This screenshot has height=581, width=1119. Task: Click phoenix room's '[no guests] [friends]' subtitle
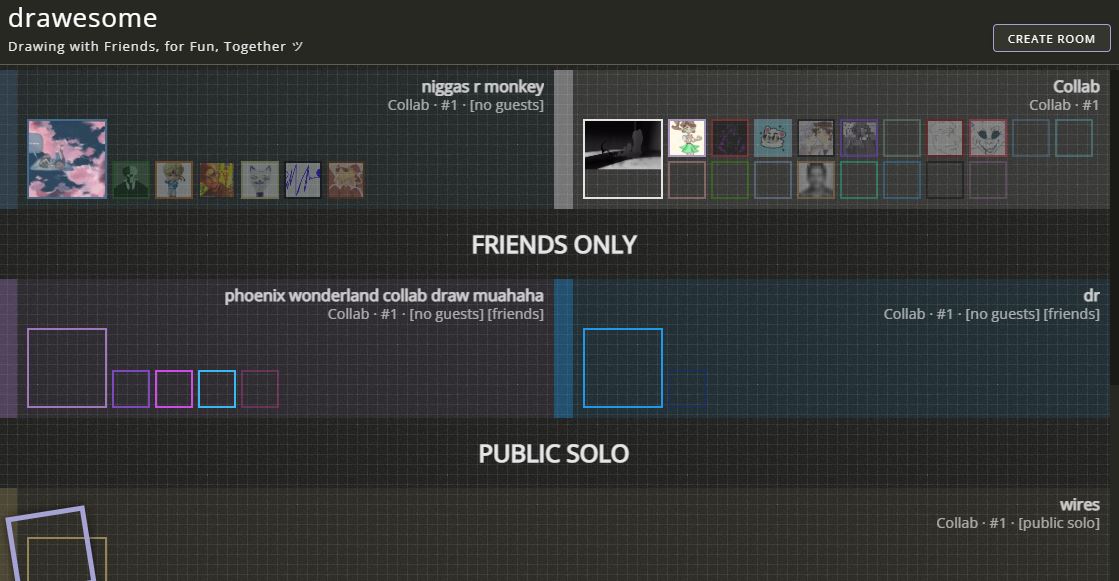coord(476,314)
